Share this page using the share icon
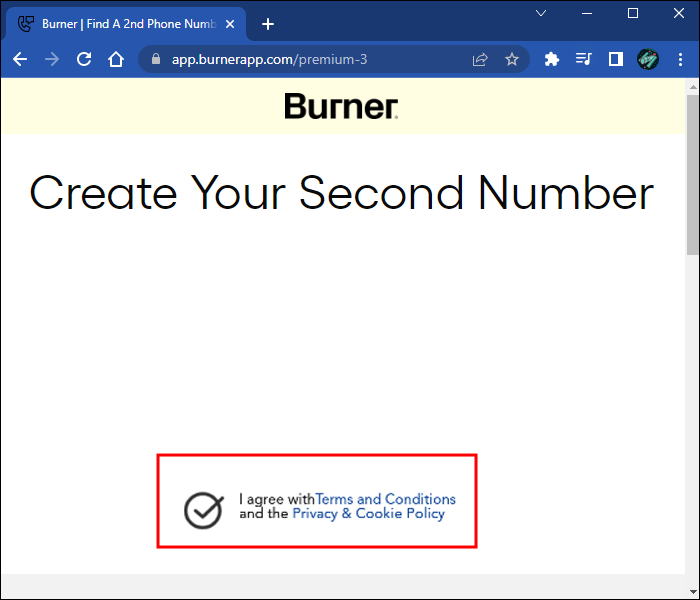This screenshot has height=600, width=700. pos(480,59)
